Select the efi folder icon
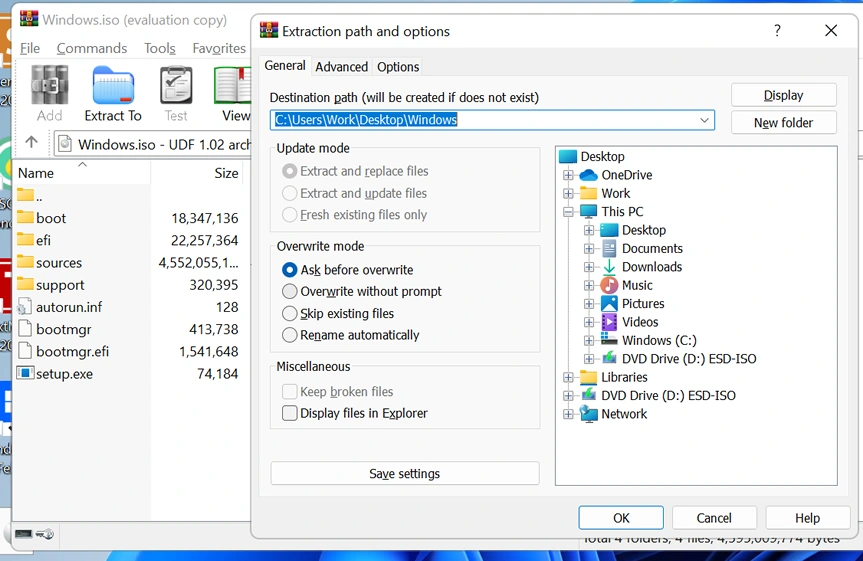 point(25,239)
